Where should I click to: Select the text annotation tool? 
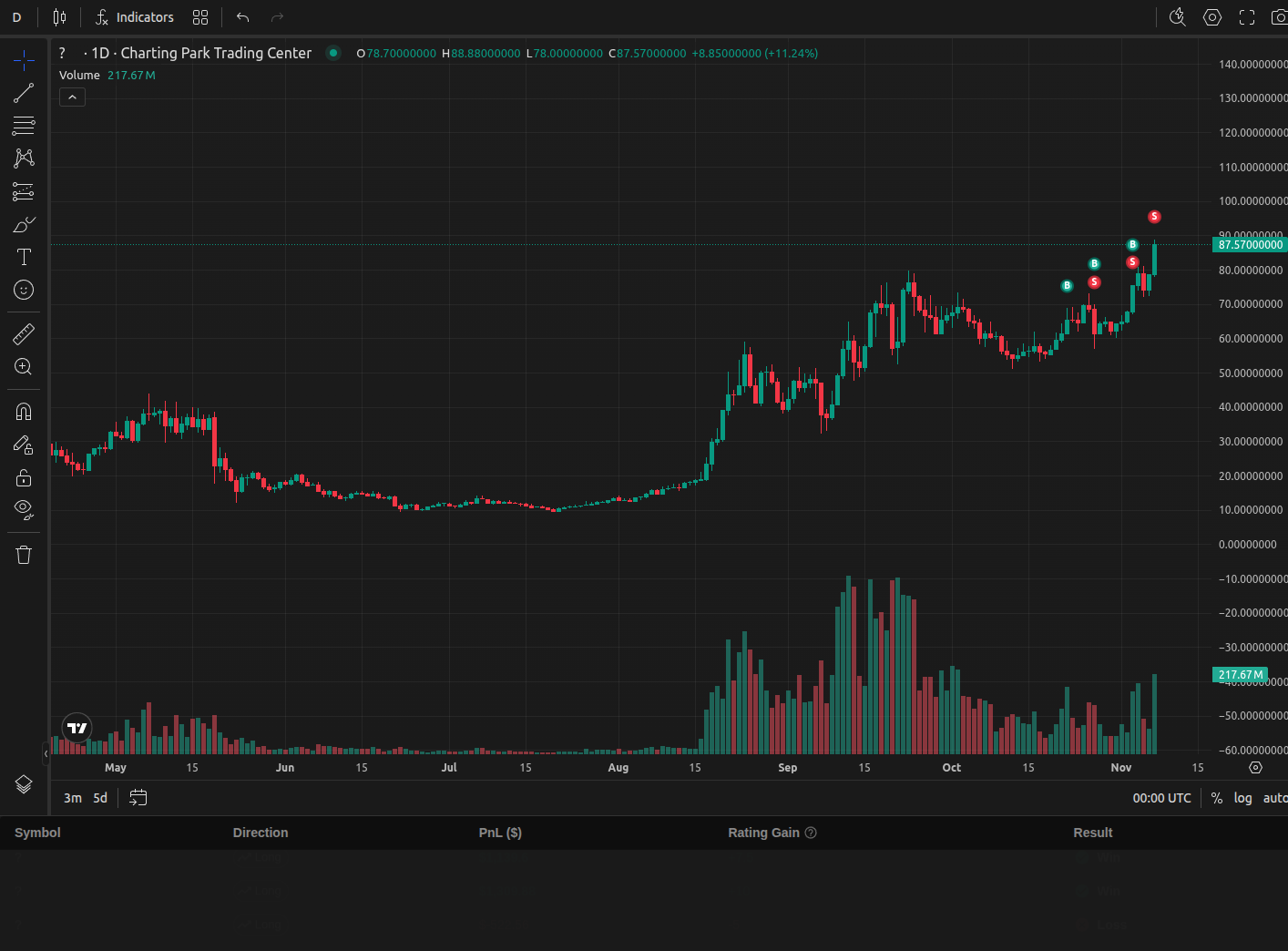(24, 257)
